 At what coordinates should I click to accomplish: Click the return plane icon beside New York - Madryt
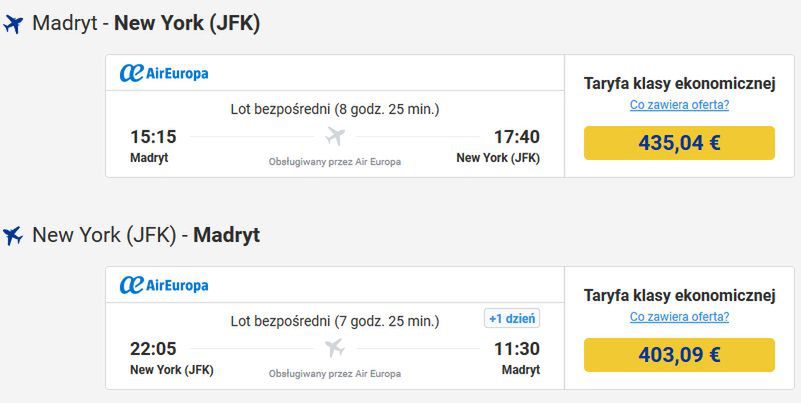(x=13, y=235)
